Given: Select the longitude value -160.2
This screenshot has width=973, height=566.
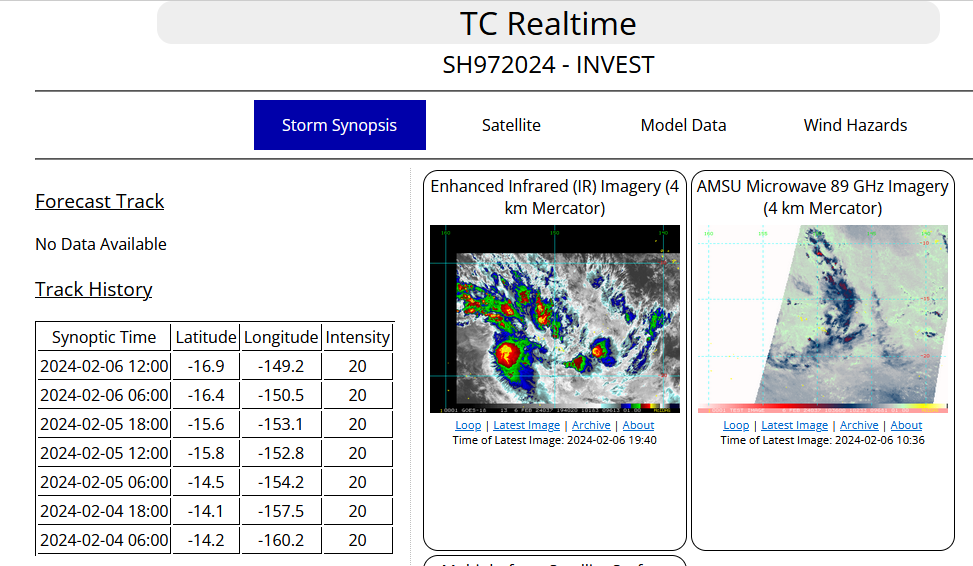Looking at the screenshot, I should coord(281,540).
